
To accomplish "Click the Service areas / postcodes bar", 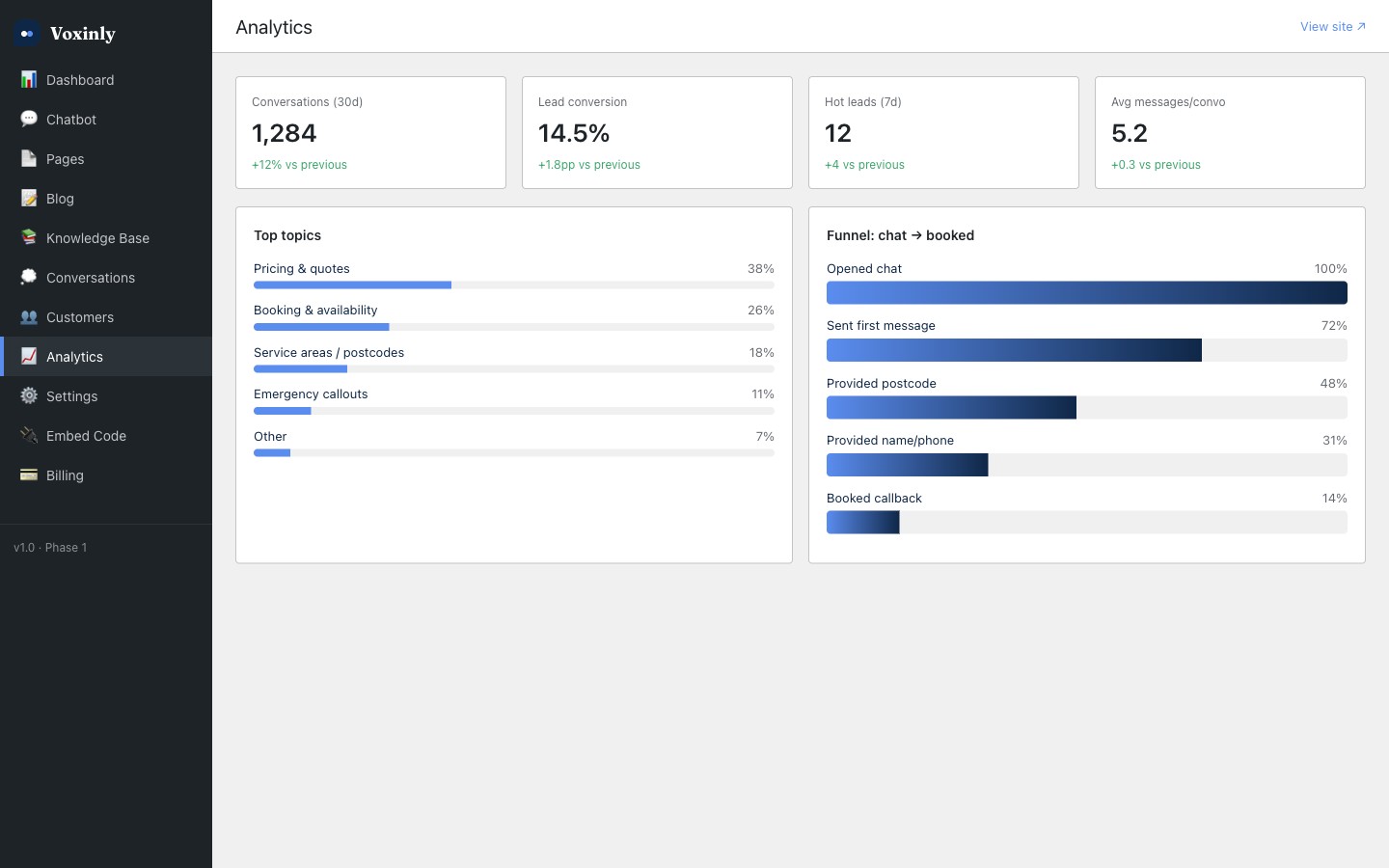I will click(x=514, y=369).
